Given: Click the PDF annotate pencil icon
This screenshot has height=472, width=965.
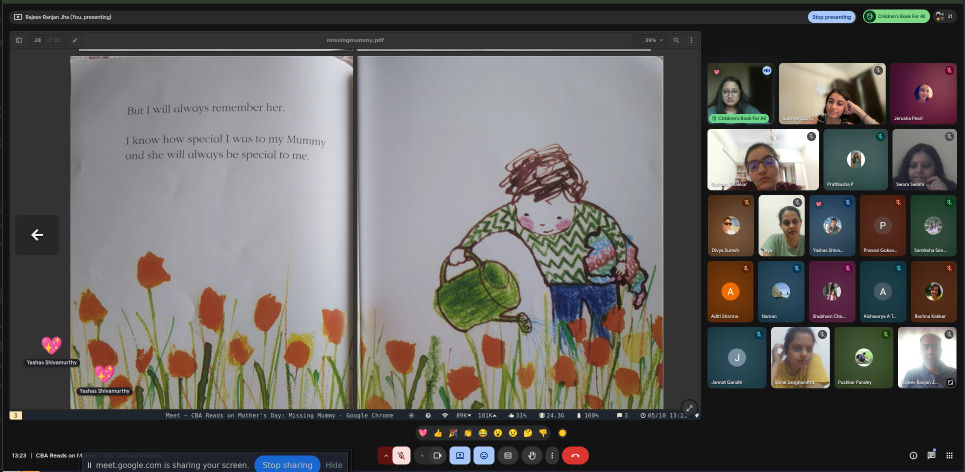Looking at the screenshot, I should pyautogui.click(x=75, y=40).
